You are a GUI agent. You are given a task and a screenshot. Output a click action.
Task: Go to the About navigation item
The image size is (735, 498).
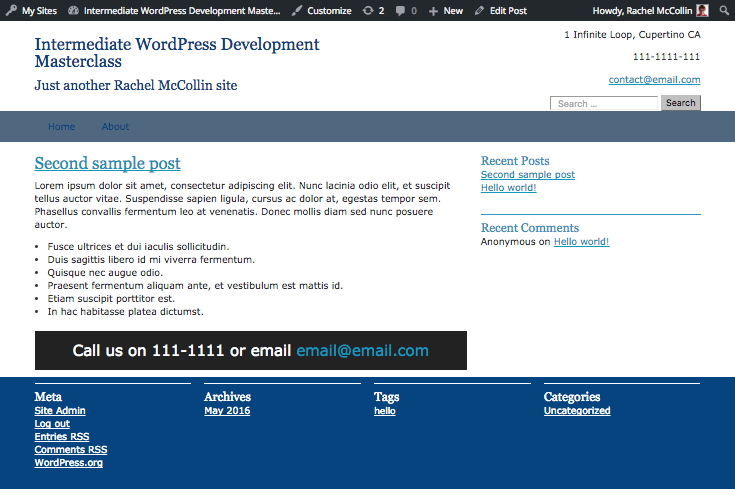point(115,127)
